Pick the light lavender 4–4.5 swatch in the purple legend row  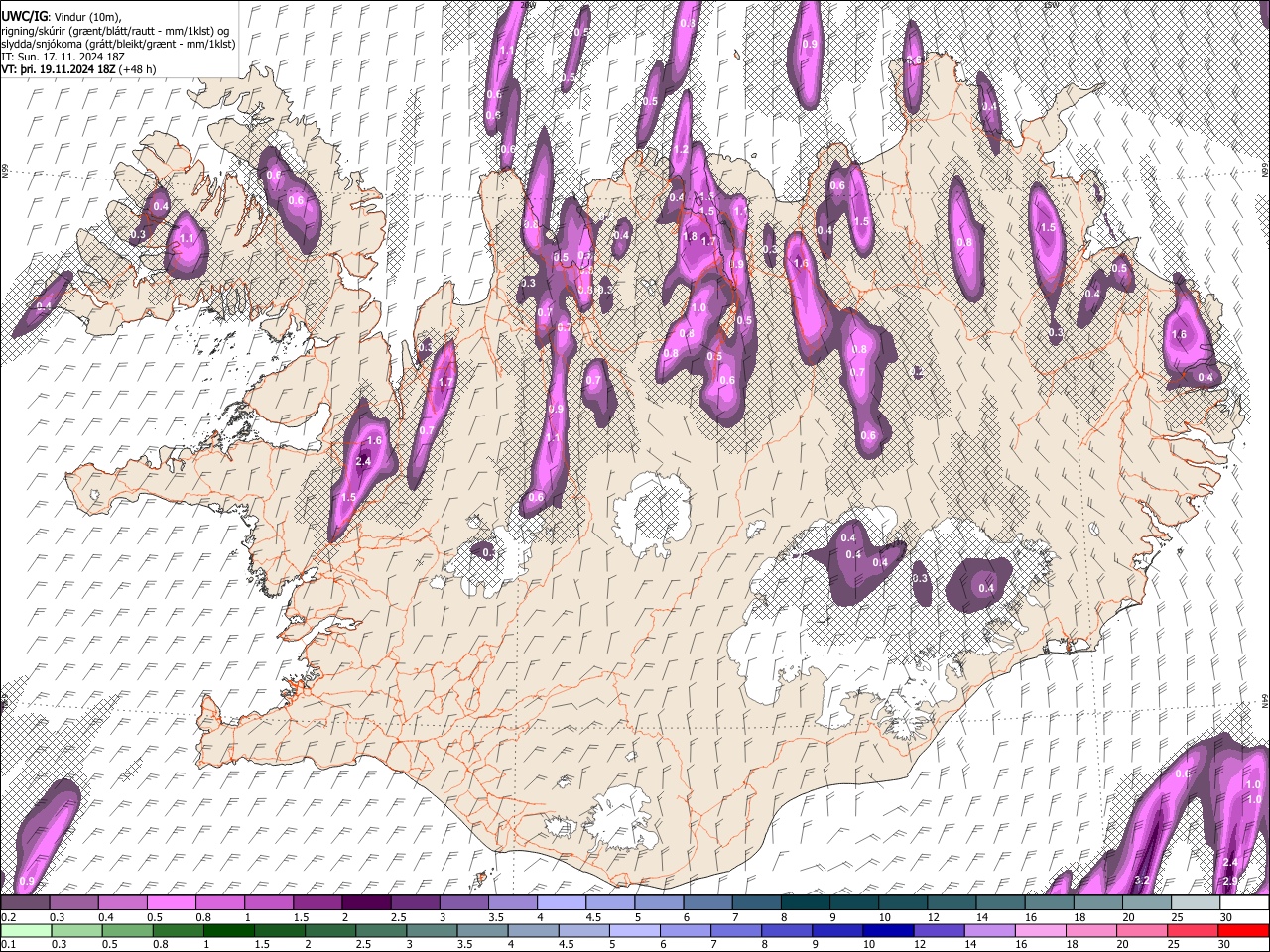click(x=561, y=903)
